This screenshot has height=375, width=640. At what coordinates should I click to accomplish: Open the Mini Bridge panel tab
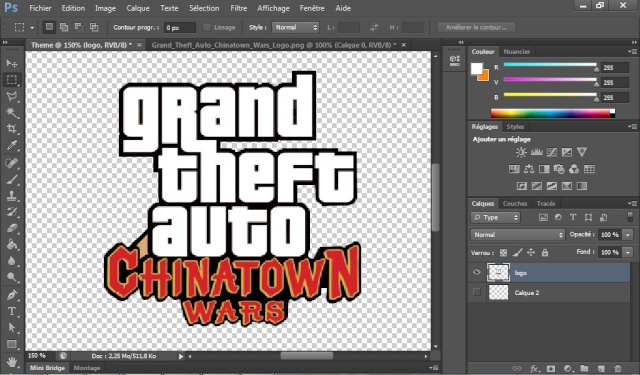47,368
